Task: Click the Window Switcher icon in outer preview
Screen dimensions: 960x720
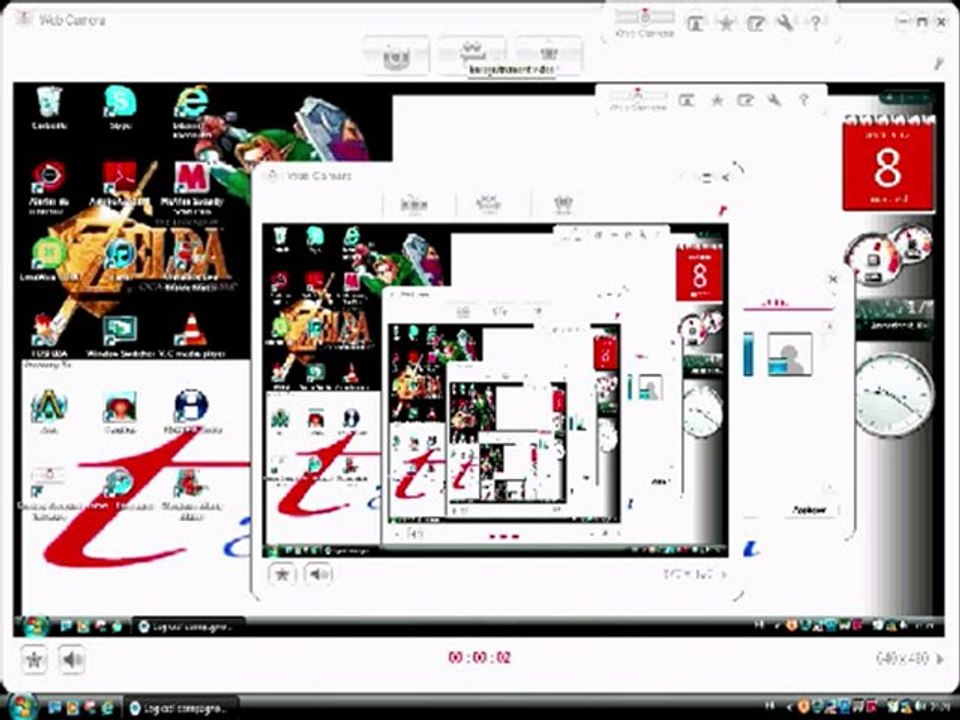Action: pos(120,336)
